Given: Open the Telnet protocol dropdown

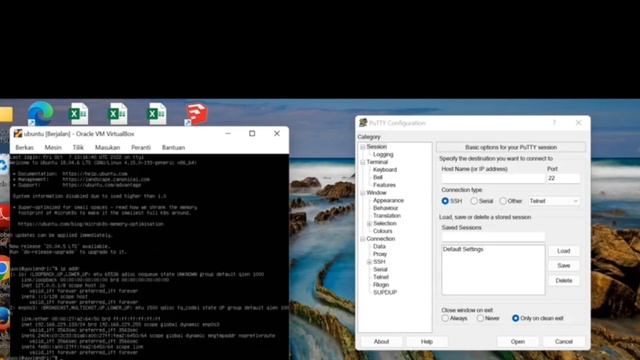Looking at the screenshot, I should click(554, 201).
